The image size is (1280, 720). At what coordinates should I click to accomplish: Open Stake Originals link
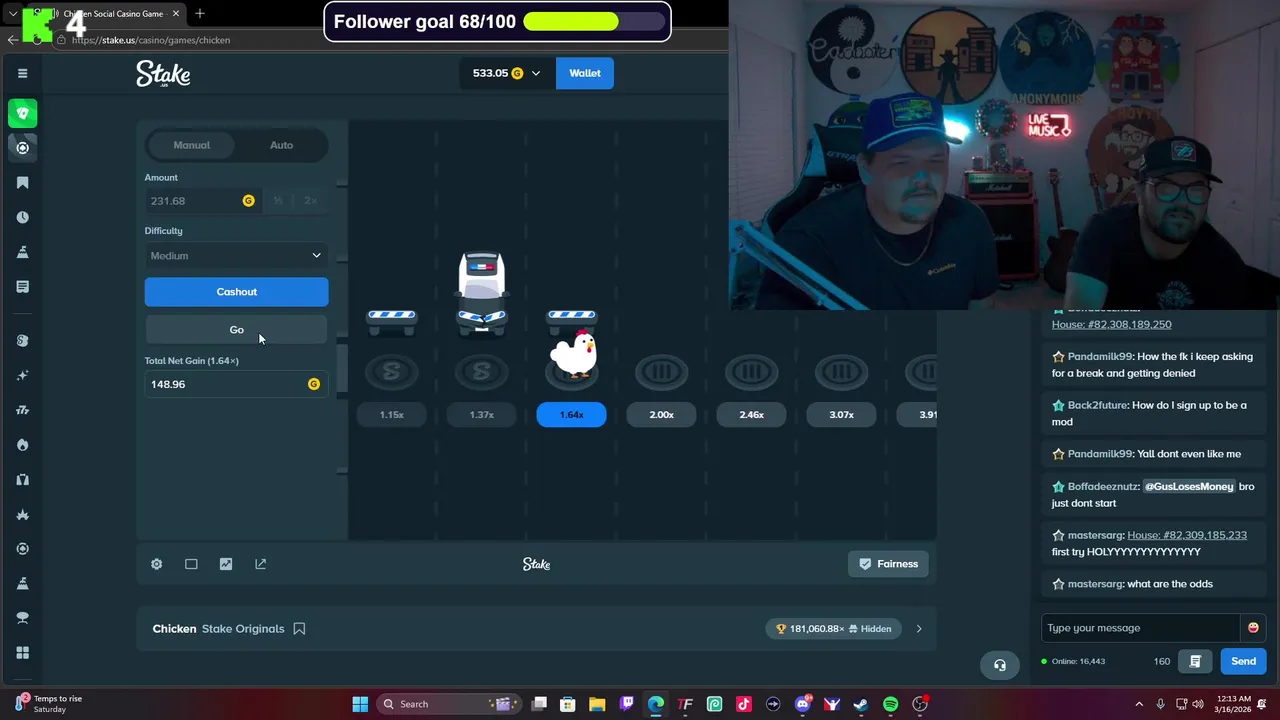tap(243, 629)
